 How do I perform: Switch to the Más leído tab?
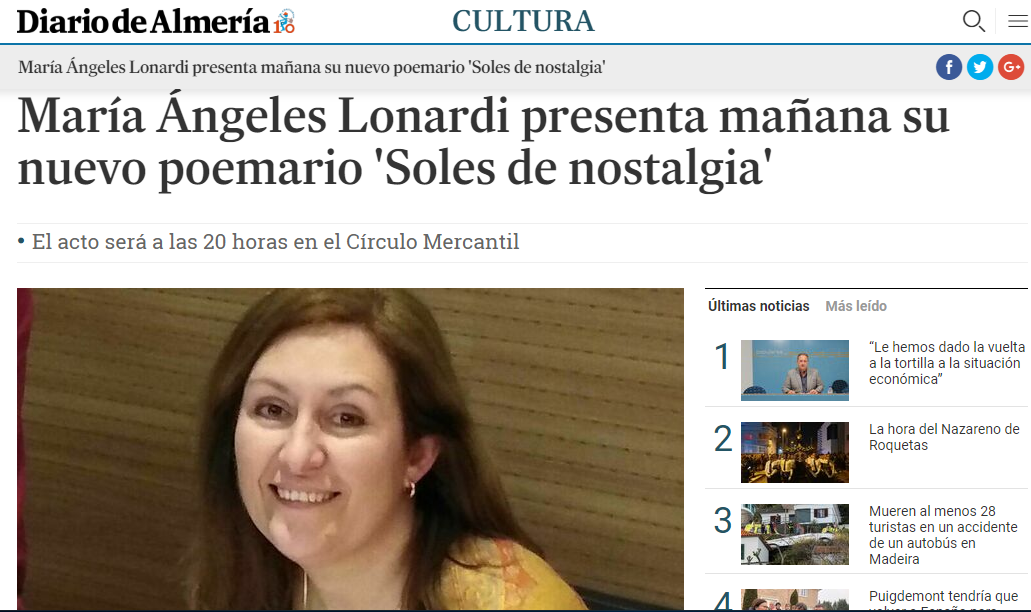click(855, 306)
